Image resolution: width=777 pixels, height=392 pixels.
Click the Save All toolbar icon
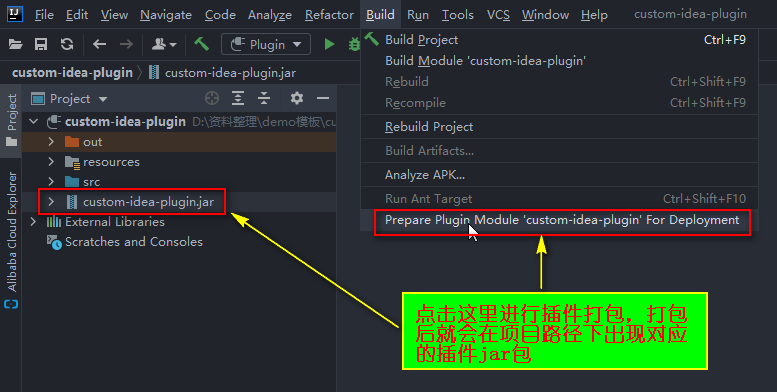pos(41,45)
